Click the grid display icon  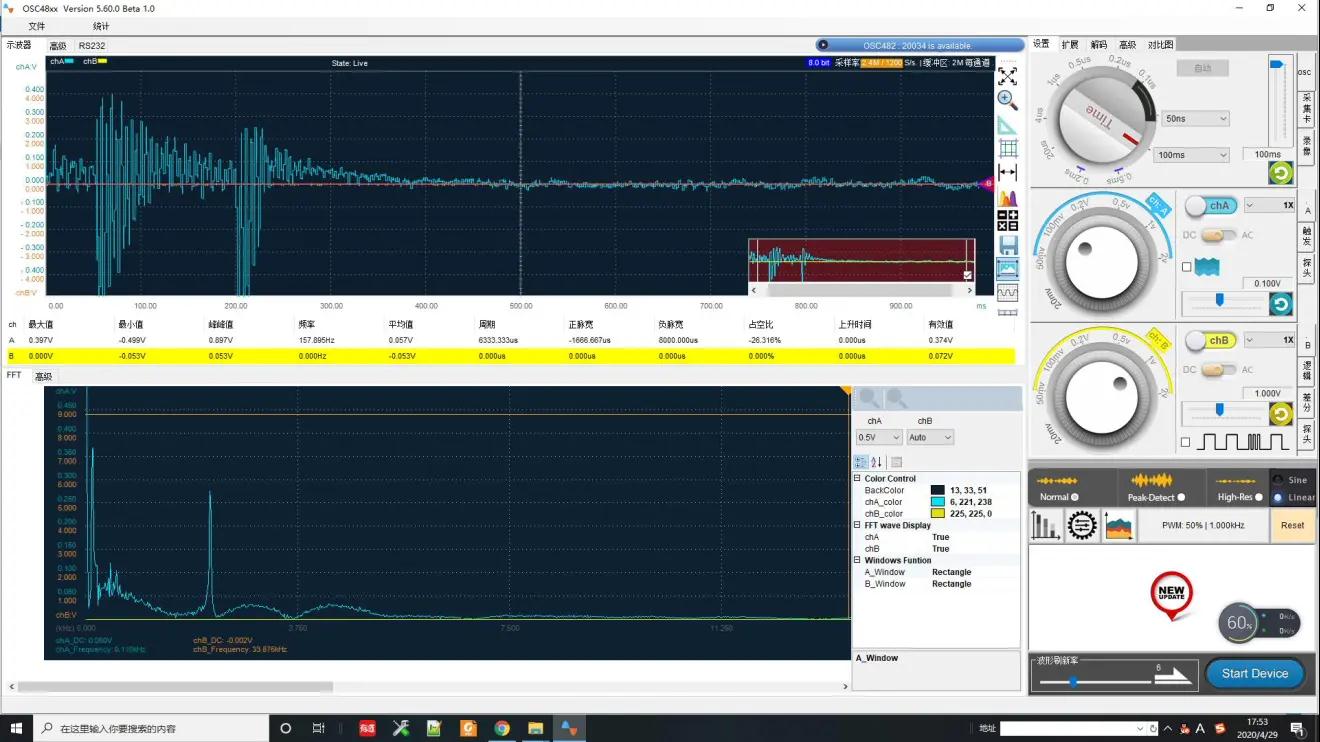[1007, 149]
